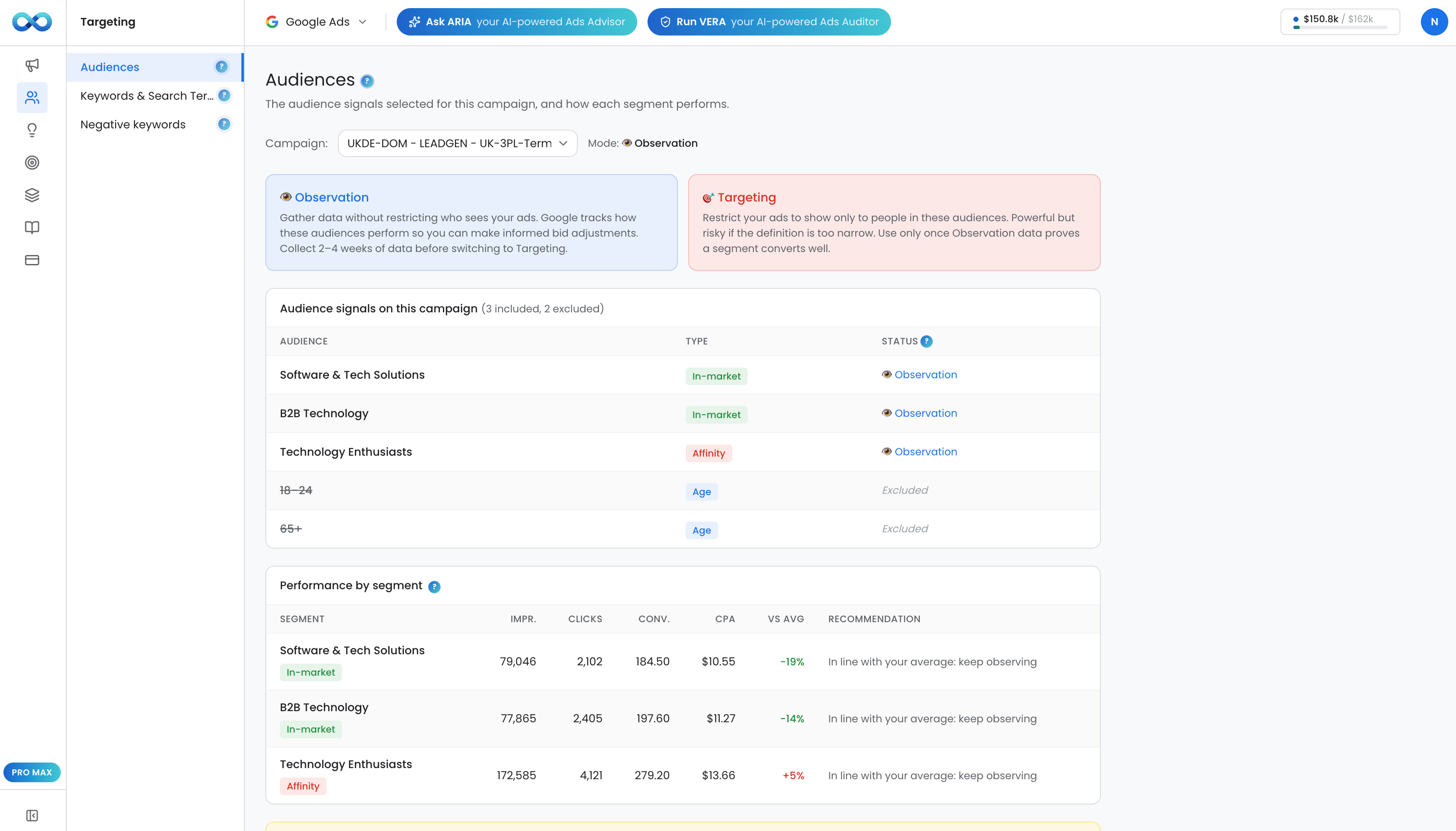Select the blue Observation info card
Viewport: 1456px width, 831px height.
click(x=472, y=223)
